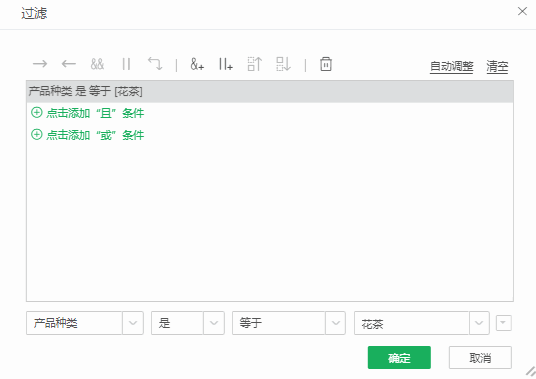This screenshot has height=379, width=536.
Task: Click the swap AND/OR toggle icon
Action: [x=155, y=64]
